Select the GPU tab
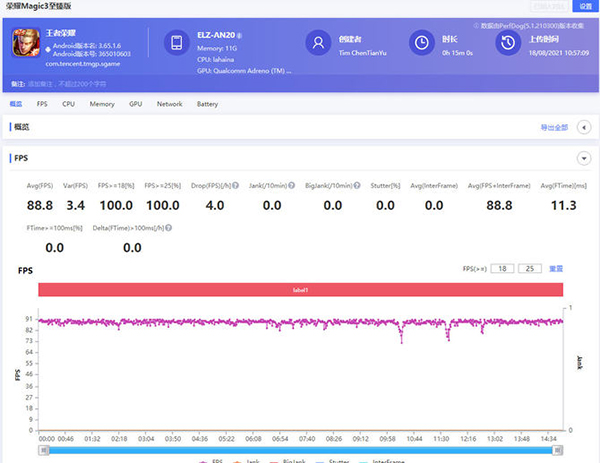Viewport: 600px width, 463px height. point(135,104)
